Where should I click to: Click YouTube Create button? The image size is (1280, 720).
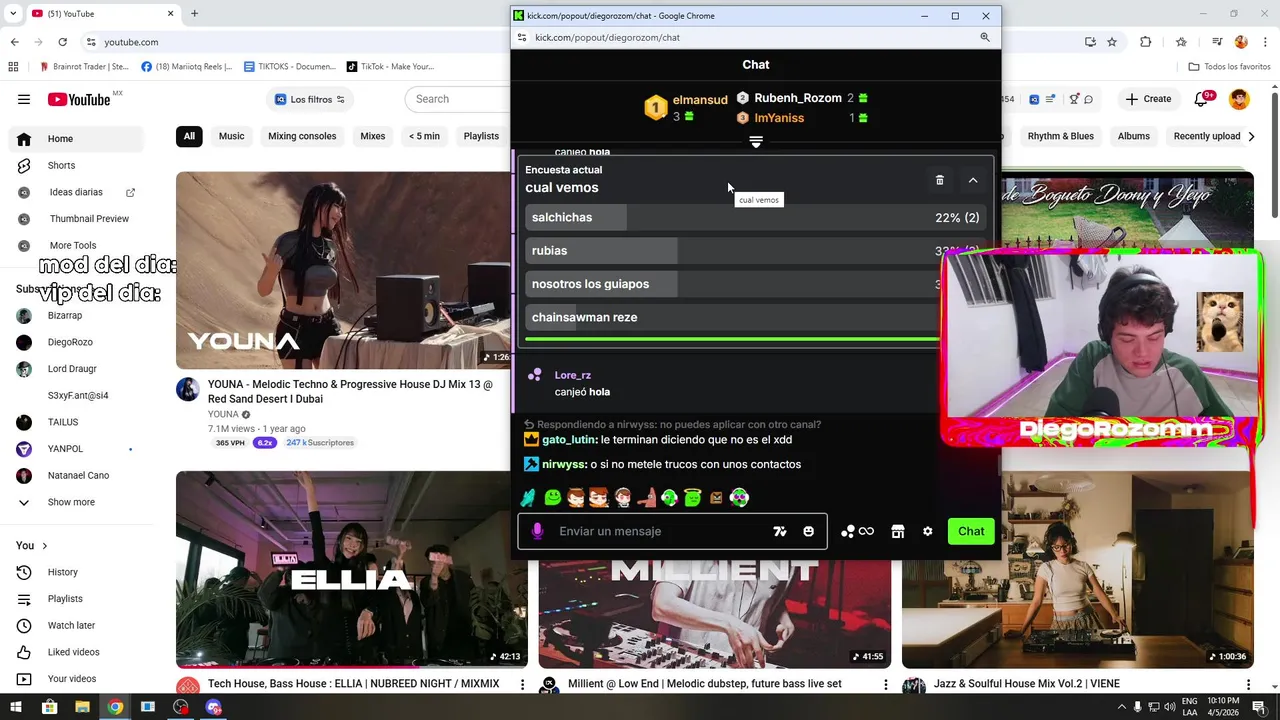tap(1148, 99)
